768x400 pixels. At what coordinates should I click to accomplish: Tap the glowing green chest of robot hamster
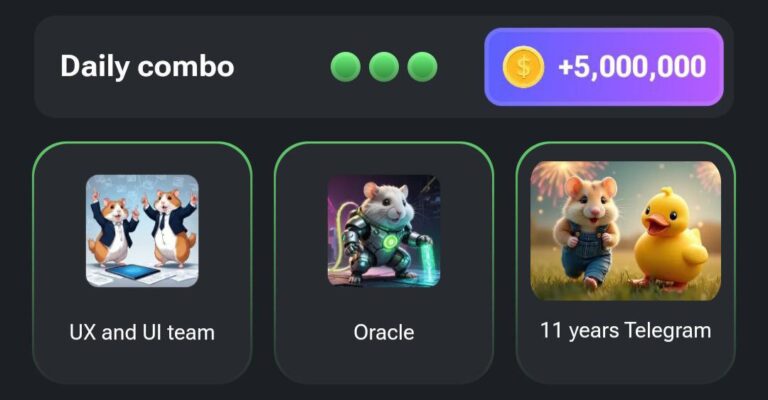[390, 242]
